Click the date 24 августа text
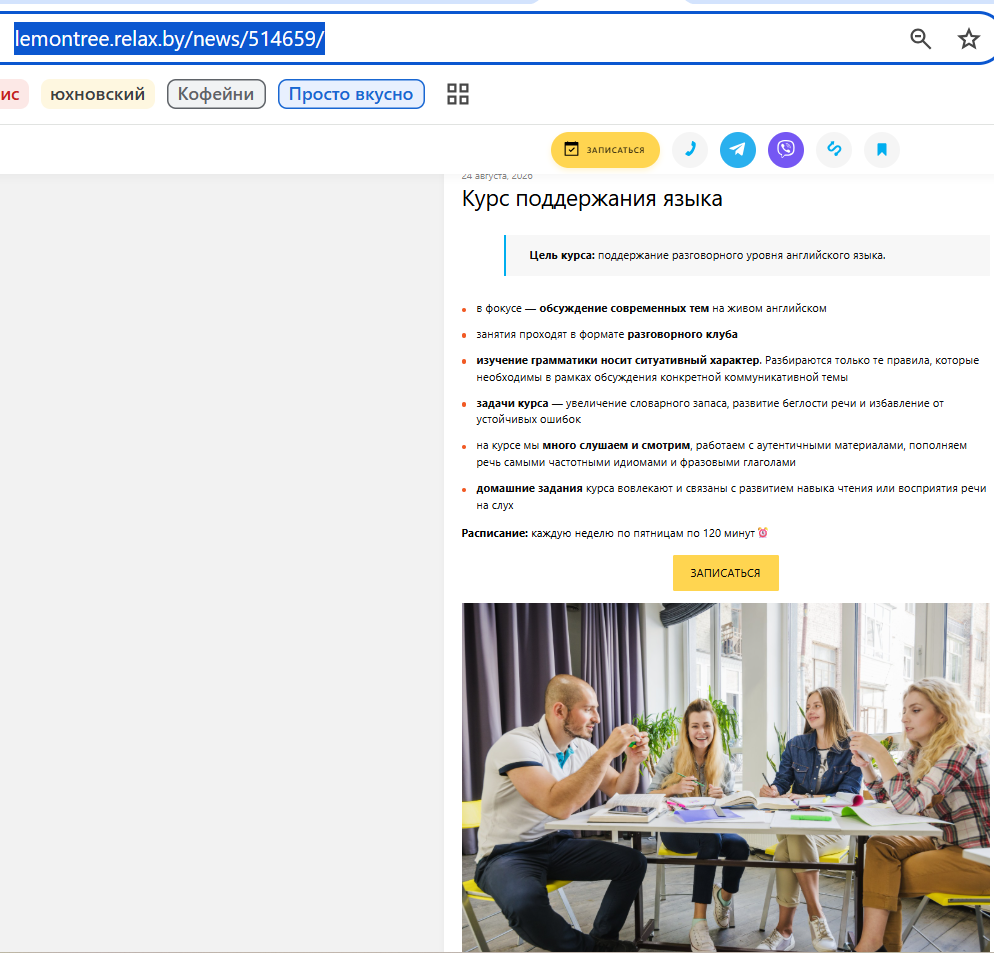Viewport: 994px width, 953px height. point(497,176)
